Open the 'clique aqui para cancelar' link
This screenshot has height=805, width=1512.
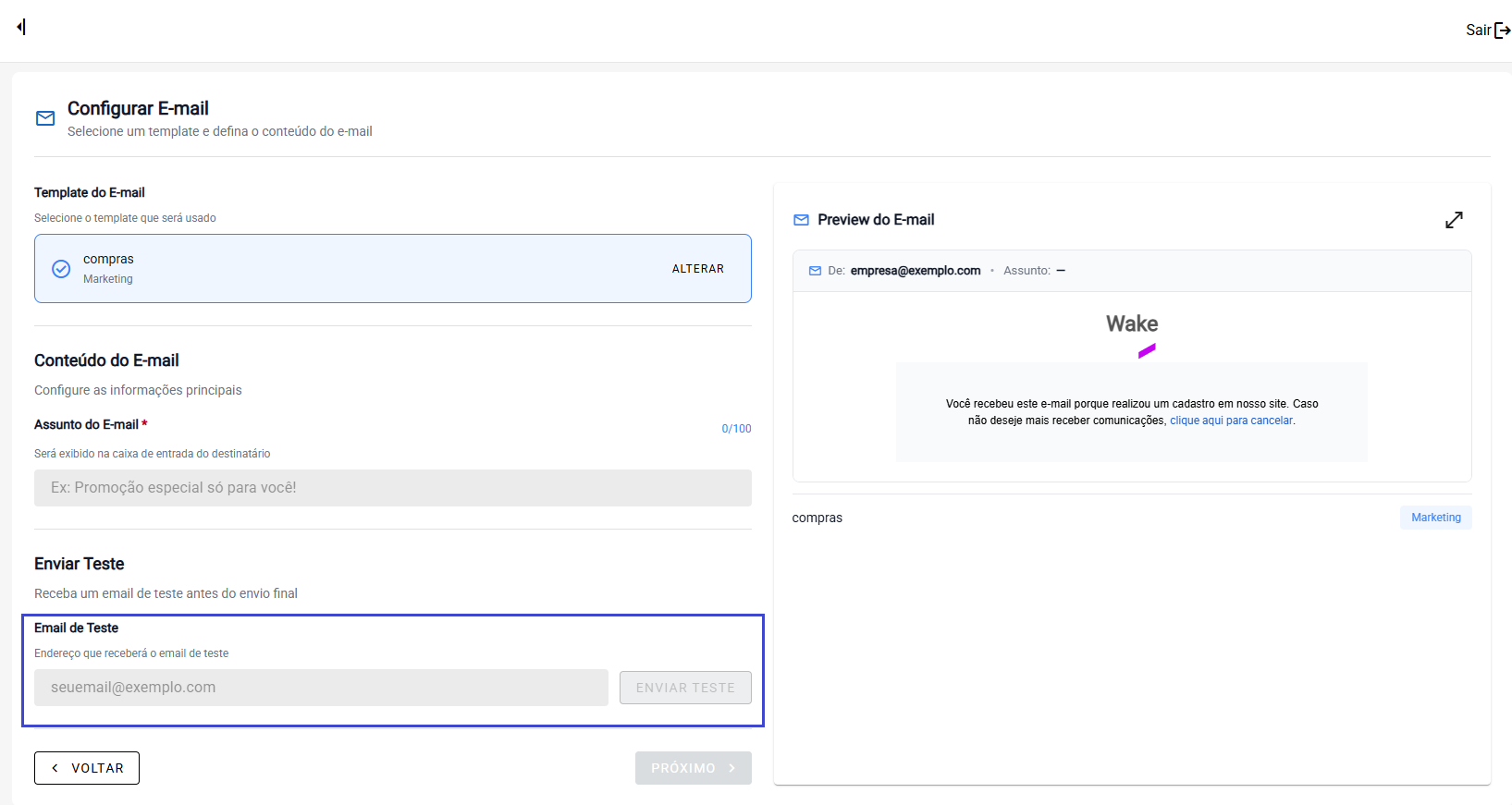click(x=1231, y=421)
